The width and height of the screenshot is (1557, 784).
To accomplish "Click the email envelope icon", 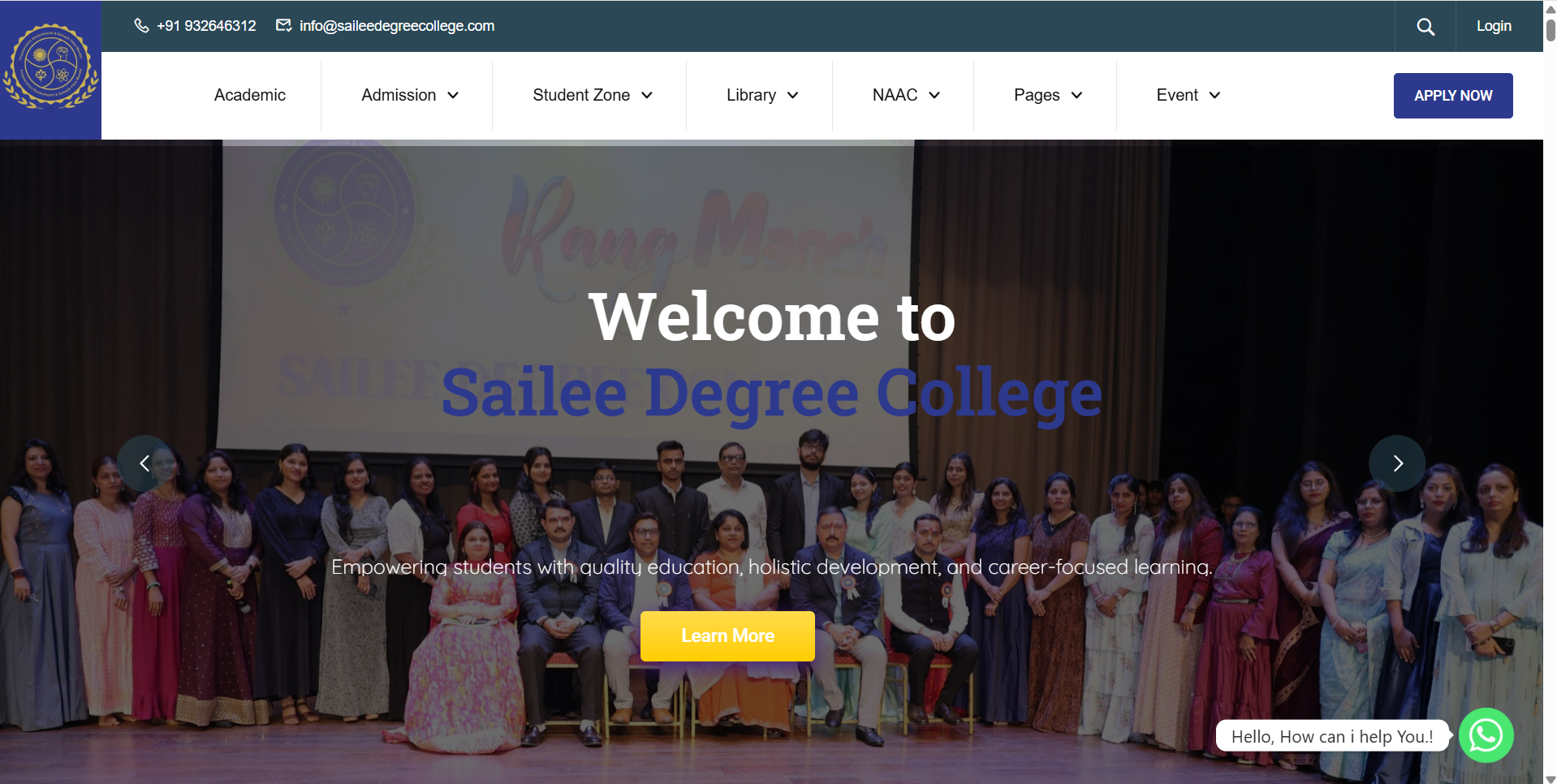I will (283, 26).
